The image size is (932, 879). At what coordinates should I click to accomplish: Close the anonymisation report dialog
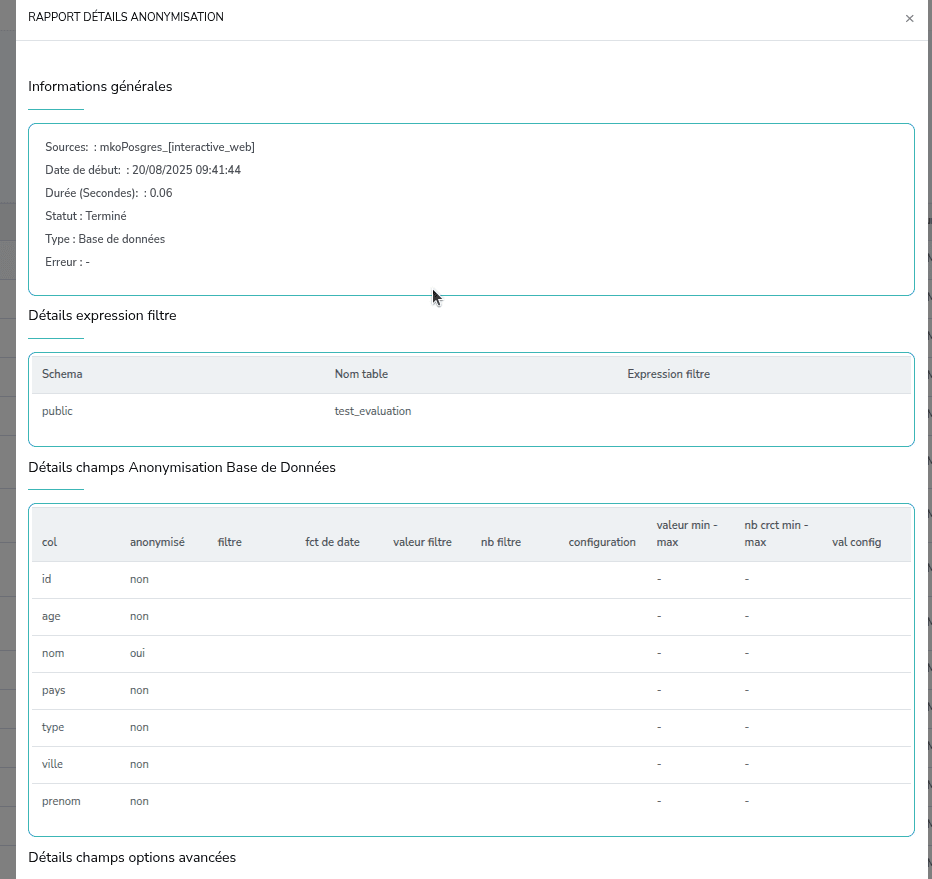(909, 18)
